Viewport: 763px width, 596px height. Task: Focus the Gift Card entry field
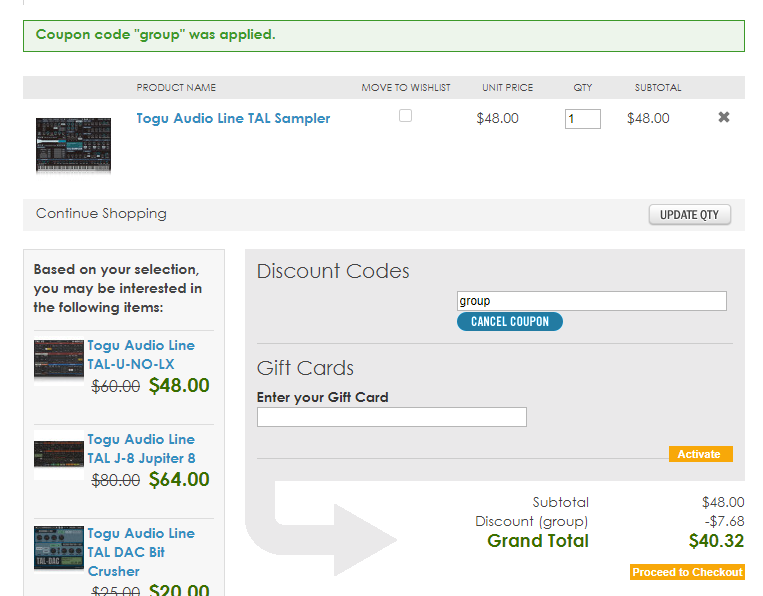[x=391, y=417]
